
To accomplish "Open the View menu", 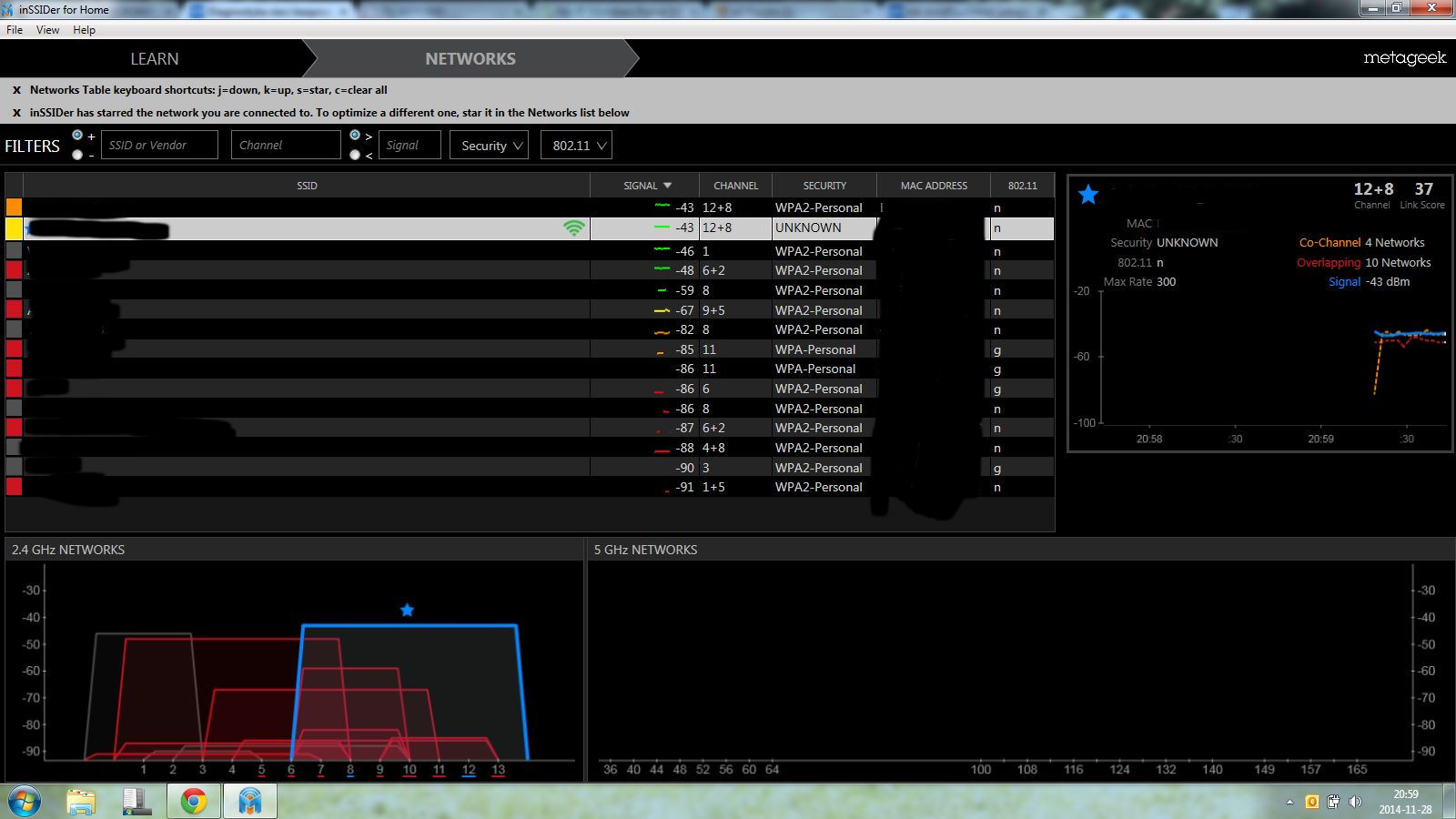I will [x=47, y=30].
